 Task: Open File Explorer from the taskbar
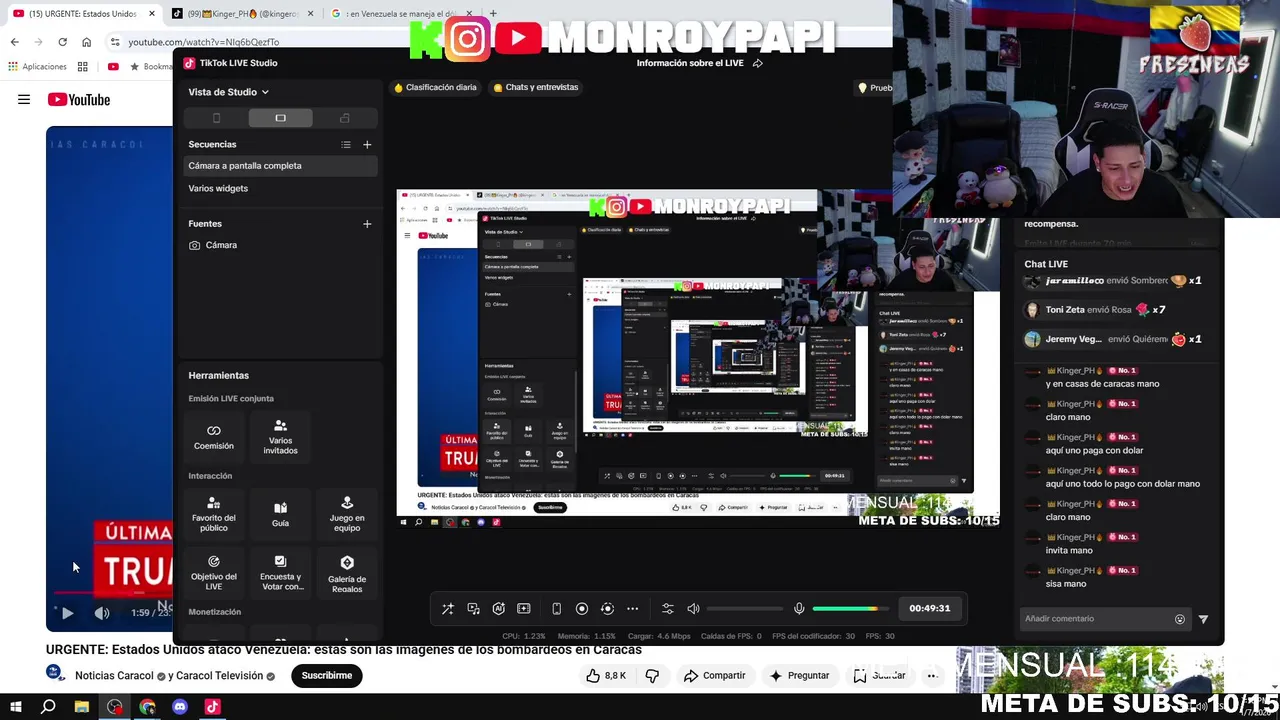pos(82,707)
